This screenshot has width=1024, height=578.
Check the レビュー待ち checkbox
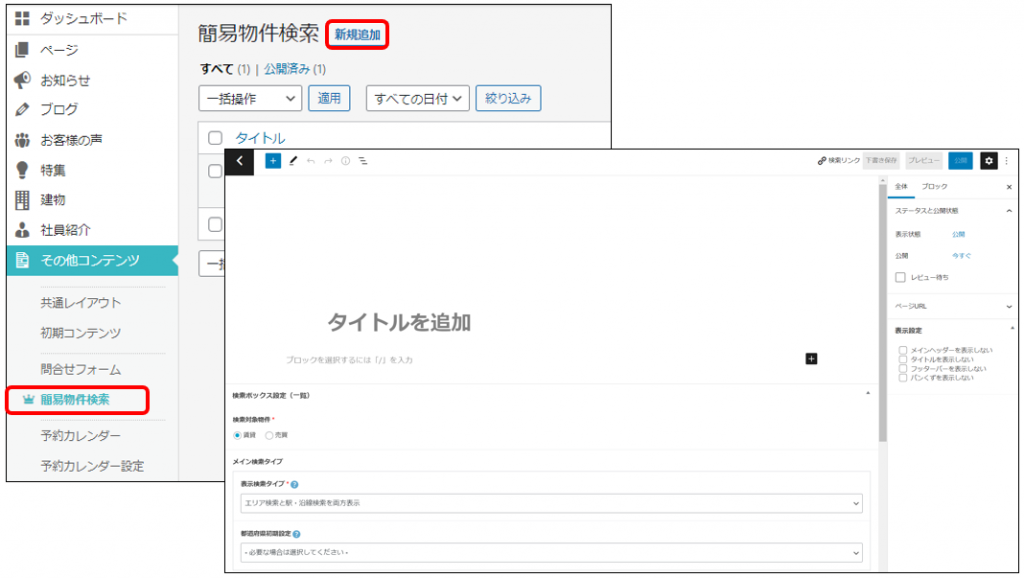tap(901, 277)
